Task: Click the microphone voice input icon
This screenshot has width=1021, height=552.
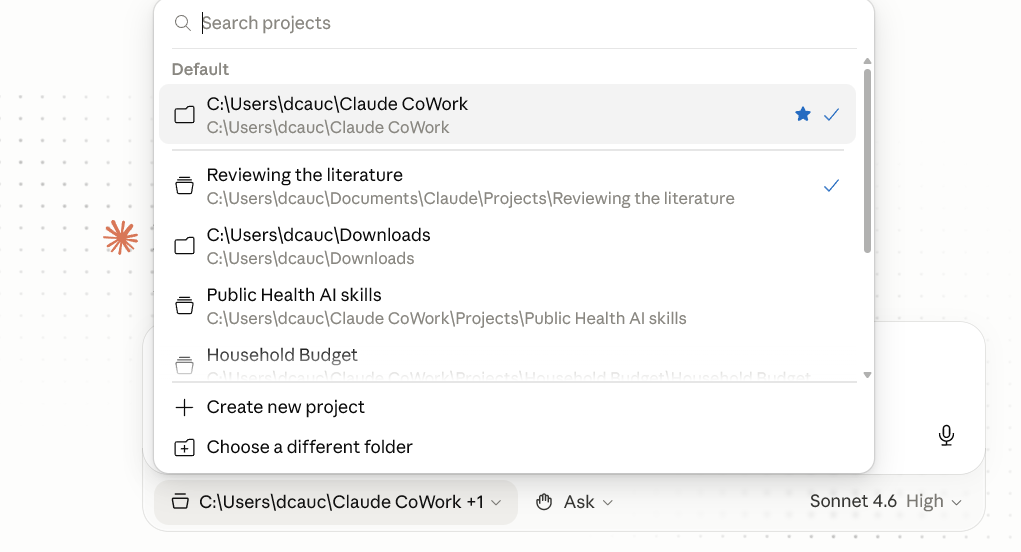Action: (x=946, y=435)
